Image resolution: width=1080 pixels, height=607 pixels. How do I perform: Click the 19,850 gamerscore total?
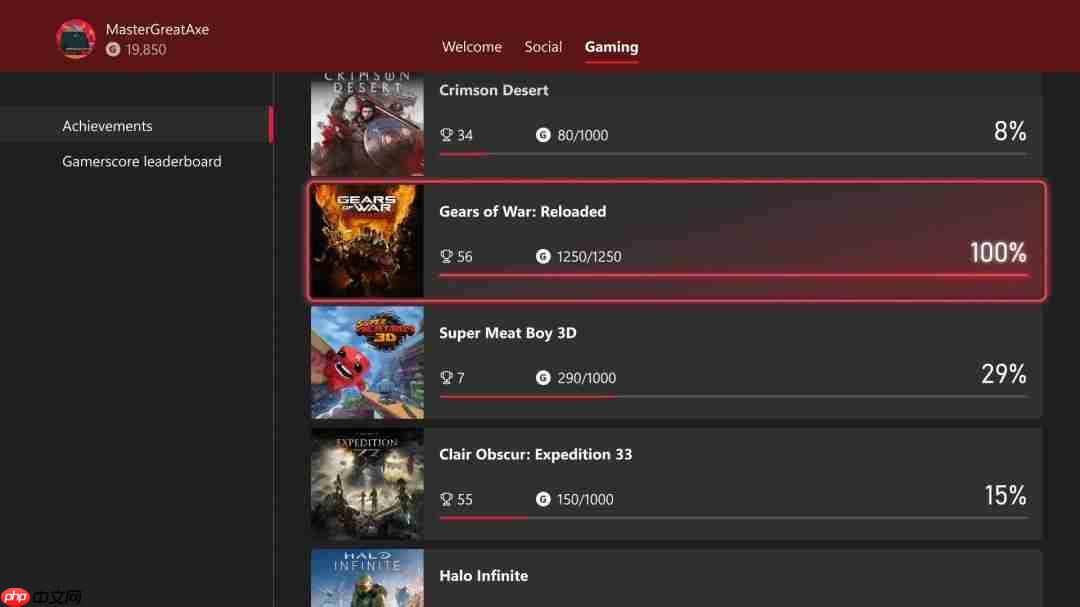coord(146,50)
